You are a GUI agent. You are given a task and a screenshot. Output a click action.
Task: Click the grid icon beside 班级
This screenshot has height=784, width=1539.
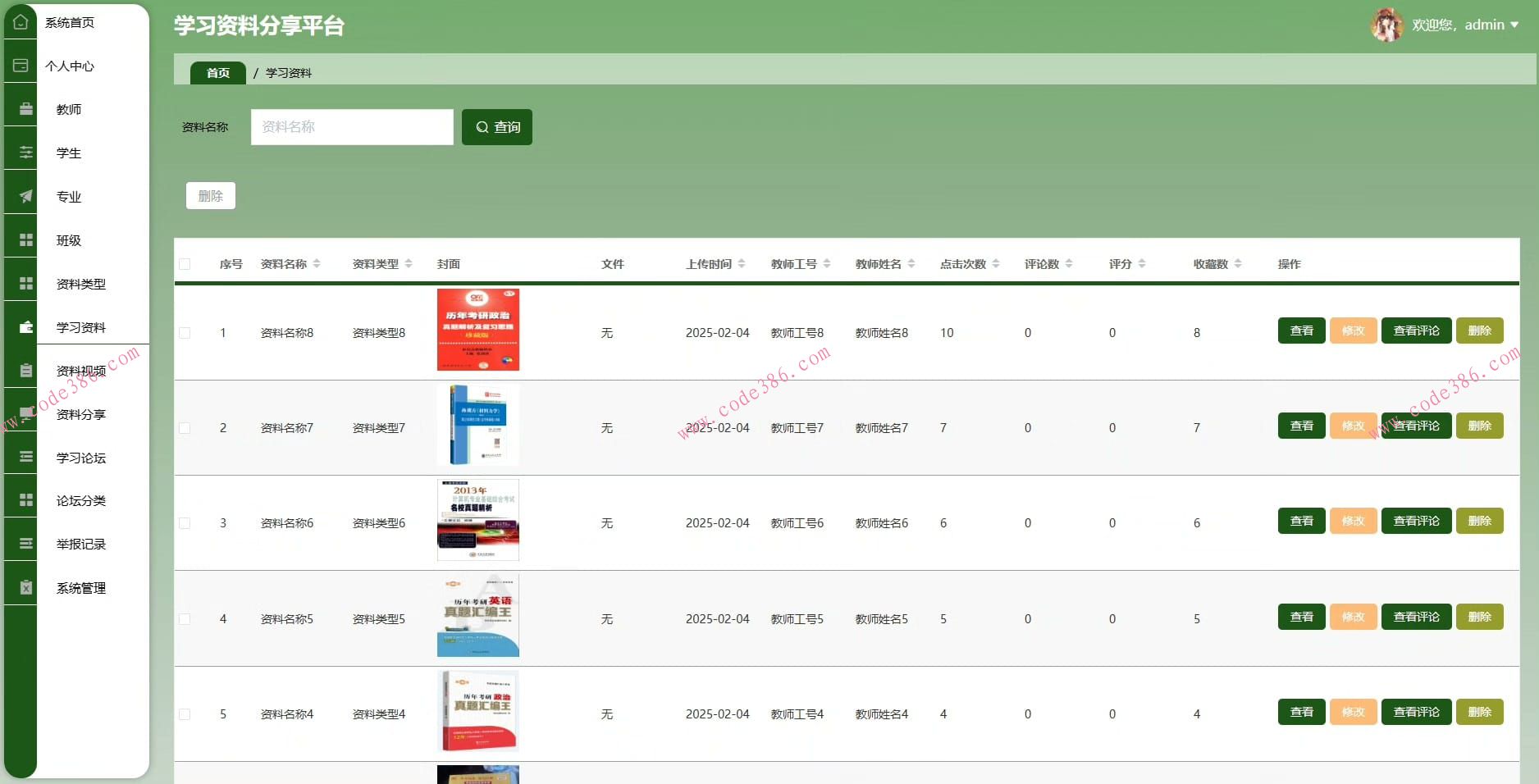[x=26, y=239]
